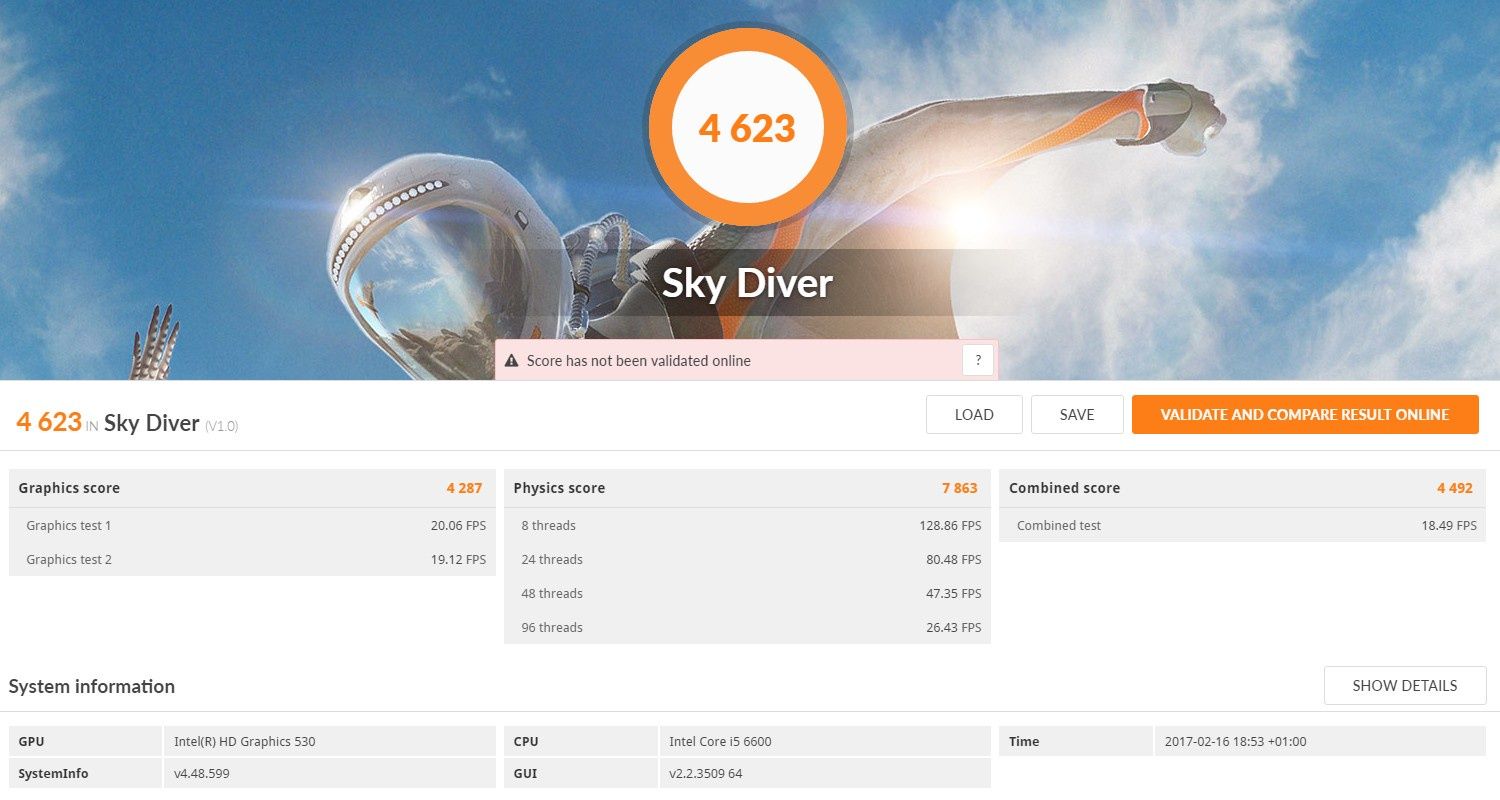Click the 18.49 FPS value
This screenshot has height=800, width=1500.
[x=1449, y=525]
